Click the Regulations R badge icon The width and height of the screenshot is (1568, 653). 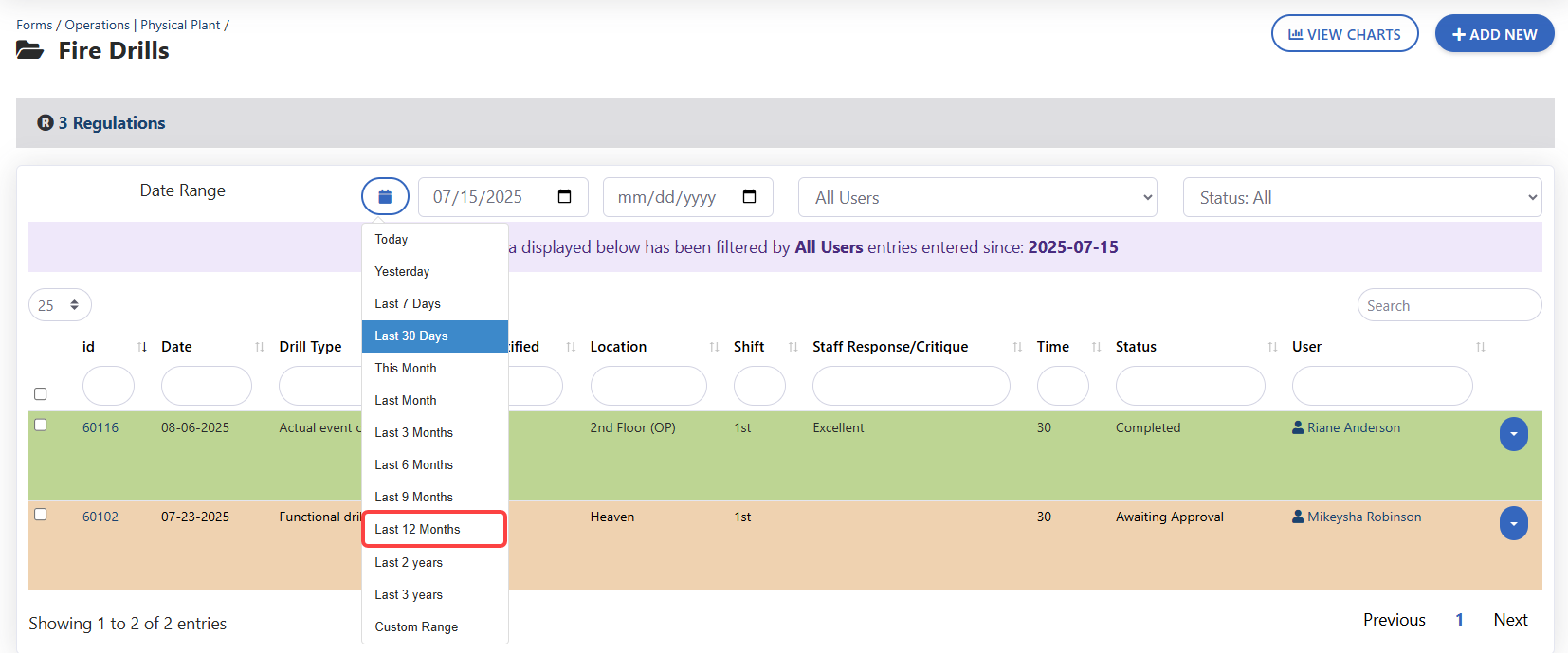point(45,123)
